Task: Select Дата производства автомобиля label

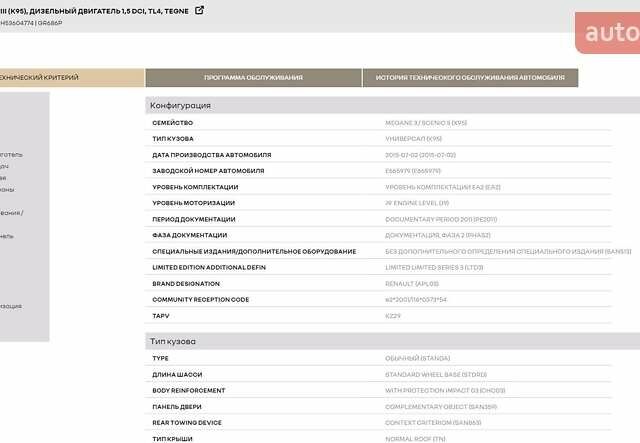Action: [x=212, y=155]
